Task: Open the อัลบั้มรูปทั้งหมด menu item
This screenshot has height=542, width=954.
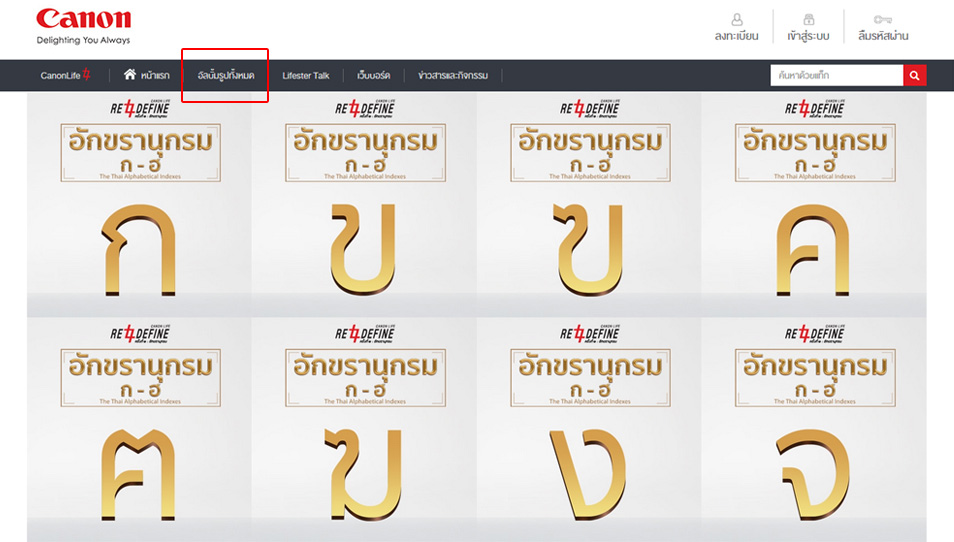Action: tap(225, 76)
